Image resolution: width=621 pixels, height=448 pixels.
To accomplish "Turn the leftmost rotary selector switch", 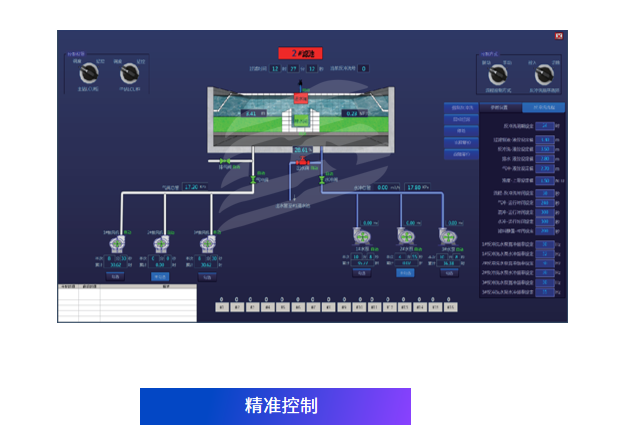I will 86,73.
